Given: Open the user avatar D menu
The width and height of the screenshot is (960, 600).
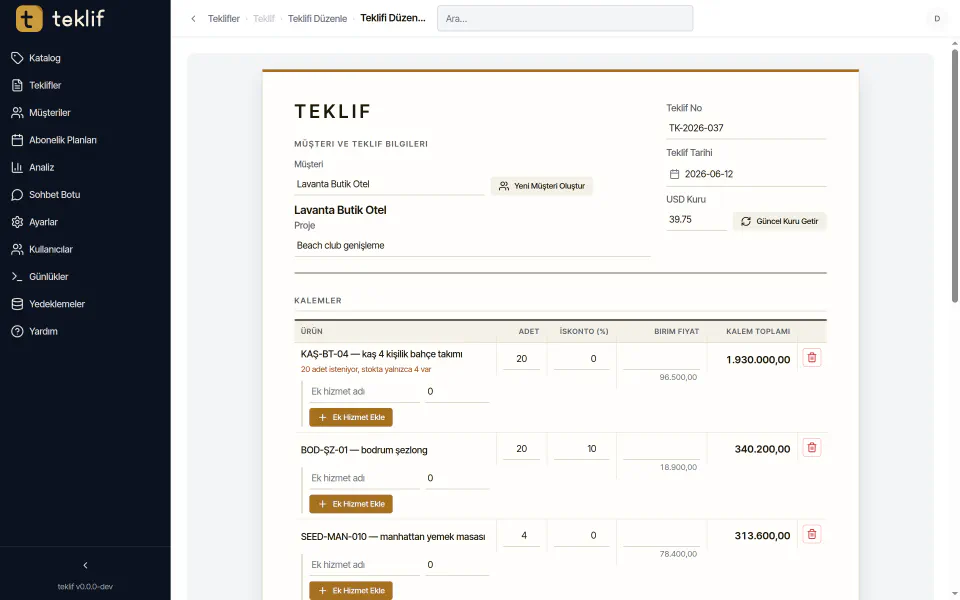Looking at the screenshot, I should (x=937, y=18).
